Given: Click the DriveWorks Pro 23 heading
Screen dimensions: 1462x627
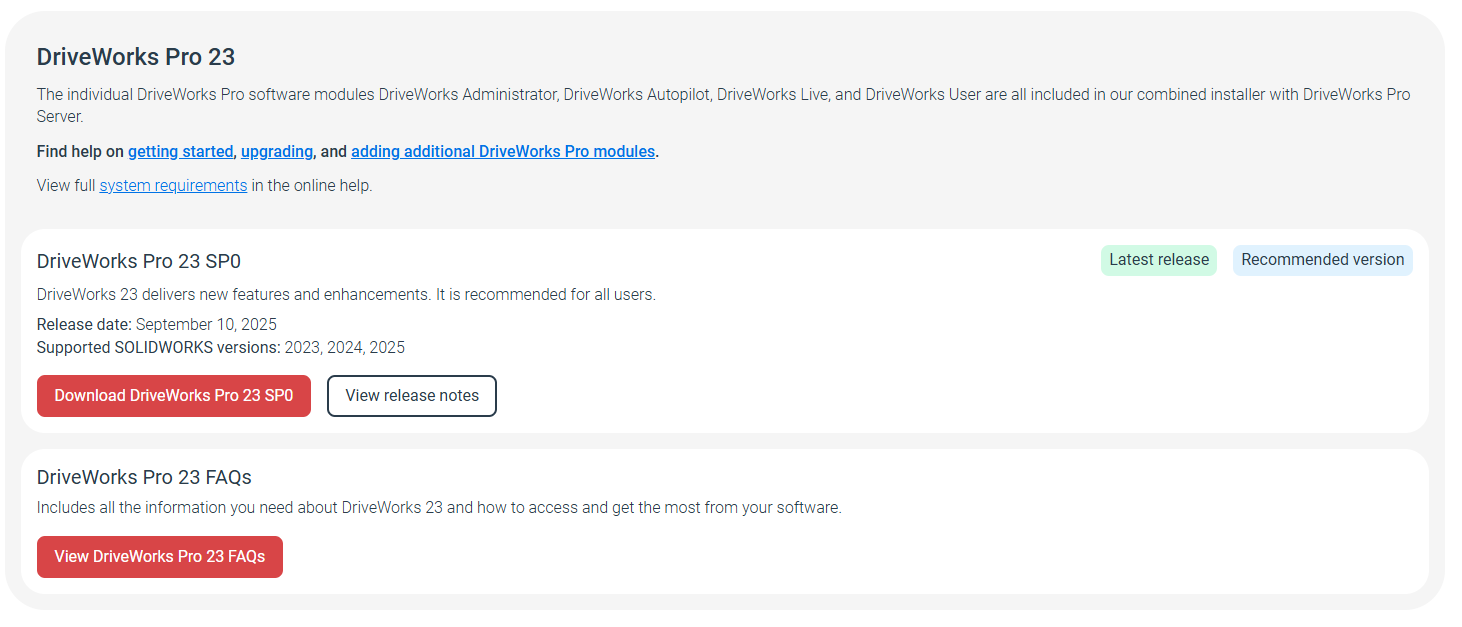Looking at the screenshot, I should 136,57.
